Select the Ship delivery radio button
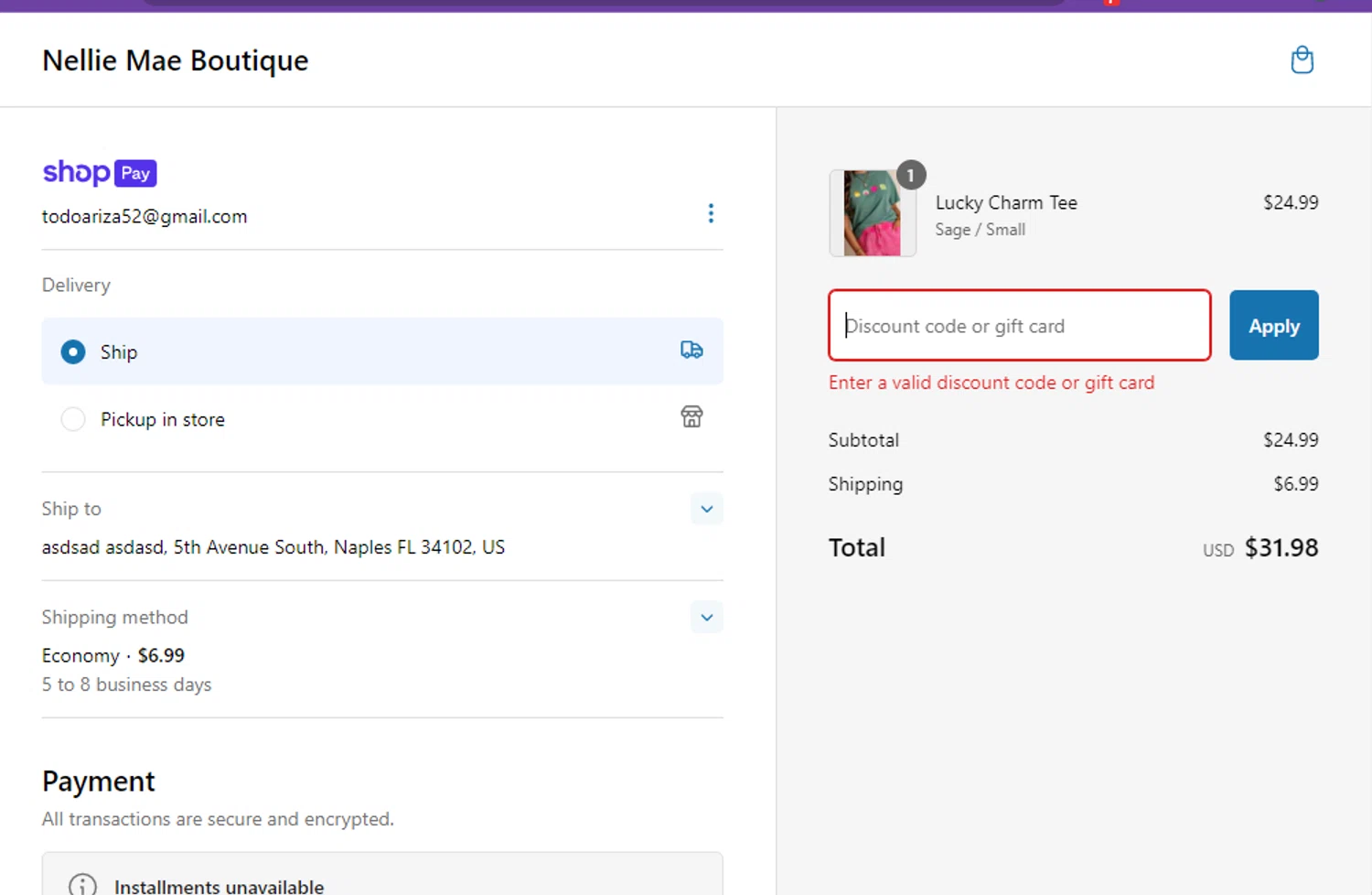1372x895 pixels. coord(73,351)
